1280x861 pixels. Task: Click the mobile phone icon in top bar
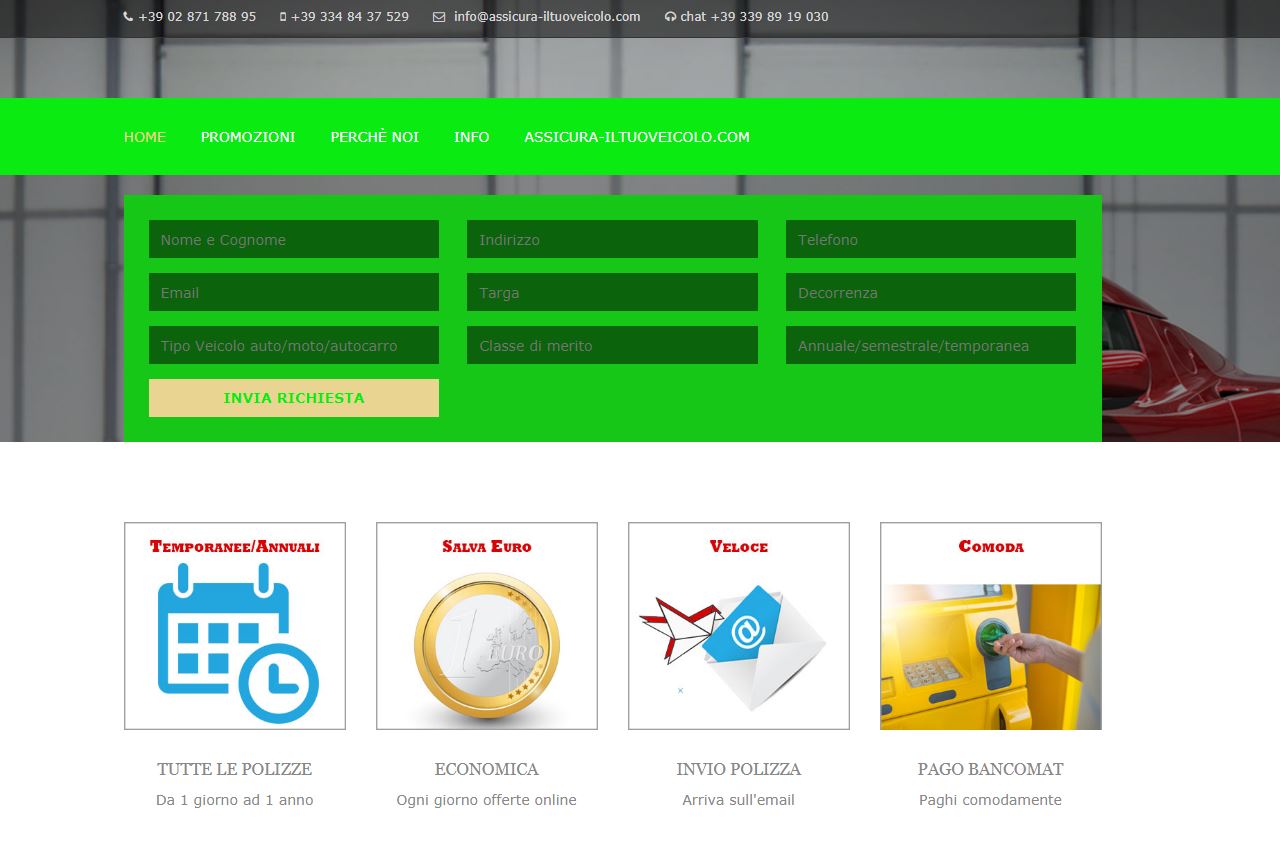(283, 17)
